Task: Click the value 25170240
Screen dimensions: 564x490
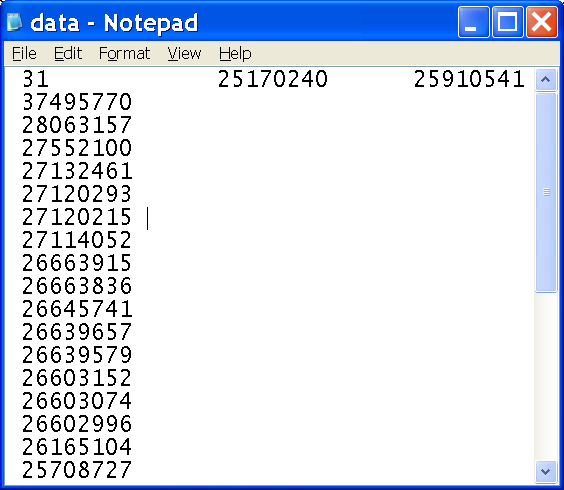Action: (x=273, y=79)
